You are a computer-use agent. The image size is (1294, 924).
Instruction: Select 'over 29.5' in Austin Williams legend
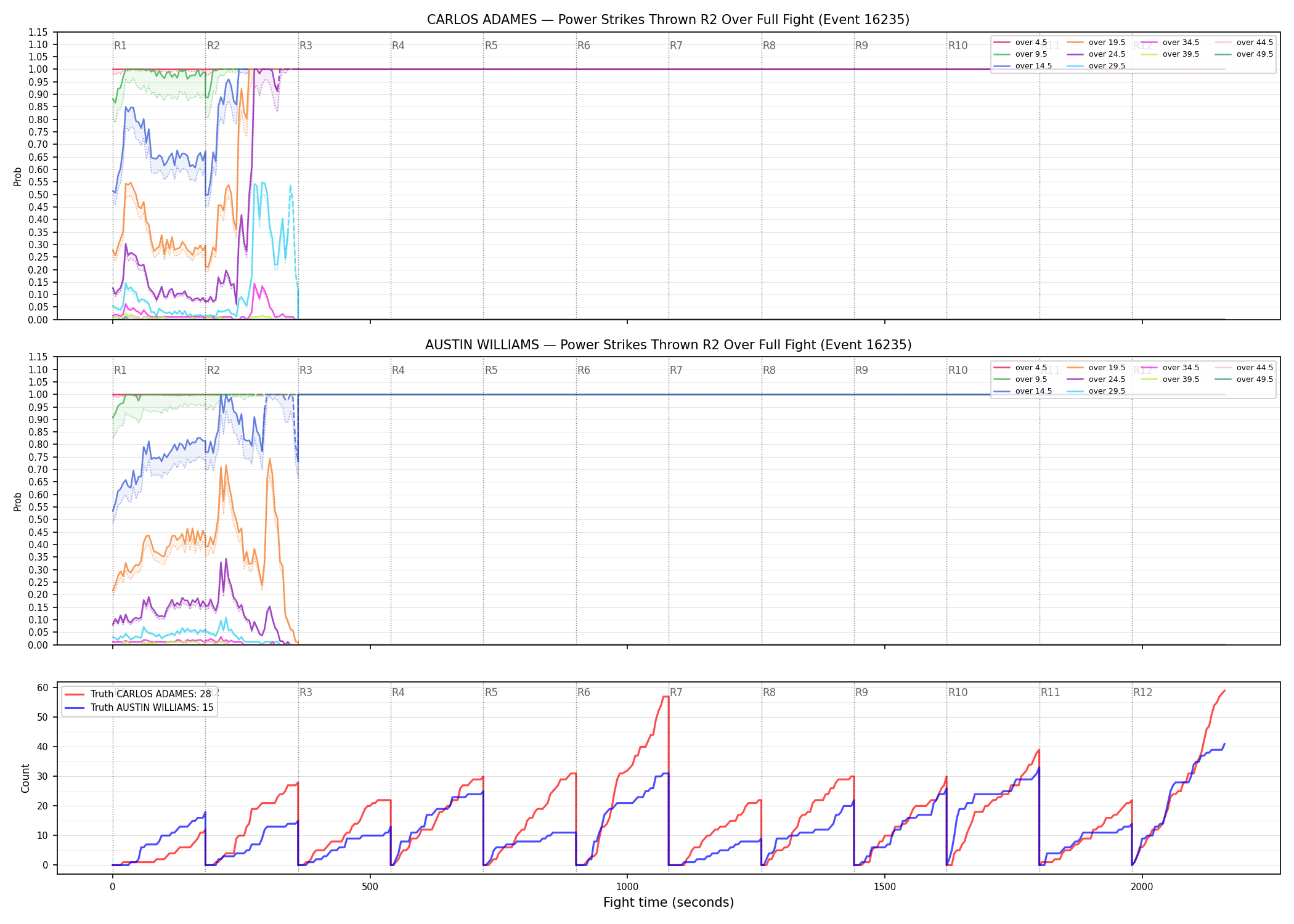point(1096,391)
